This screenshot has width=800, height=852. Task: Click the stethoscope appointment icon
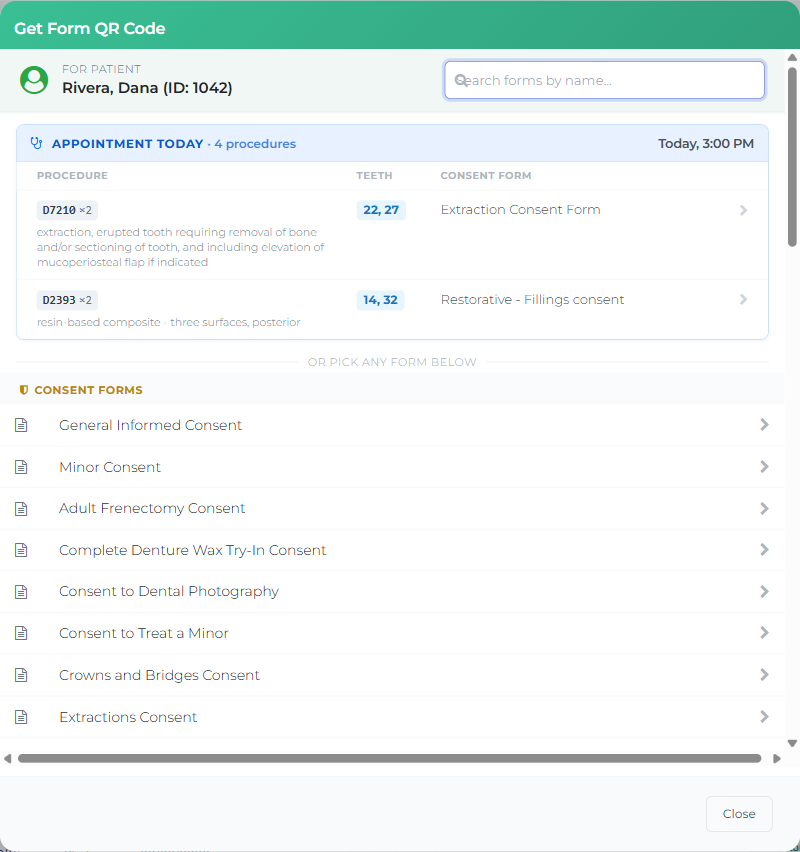point(36,143)
